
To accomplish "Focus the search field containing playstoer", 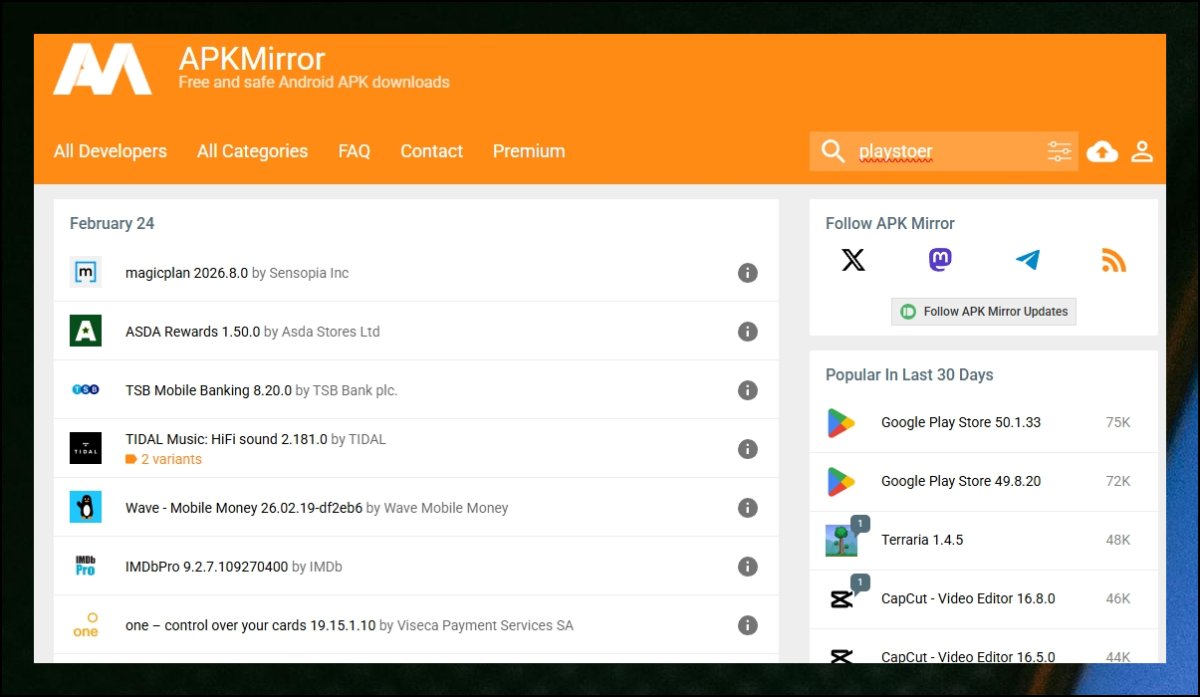I will 945,152.
